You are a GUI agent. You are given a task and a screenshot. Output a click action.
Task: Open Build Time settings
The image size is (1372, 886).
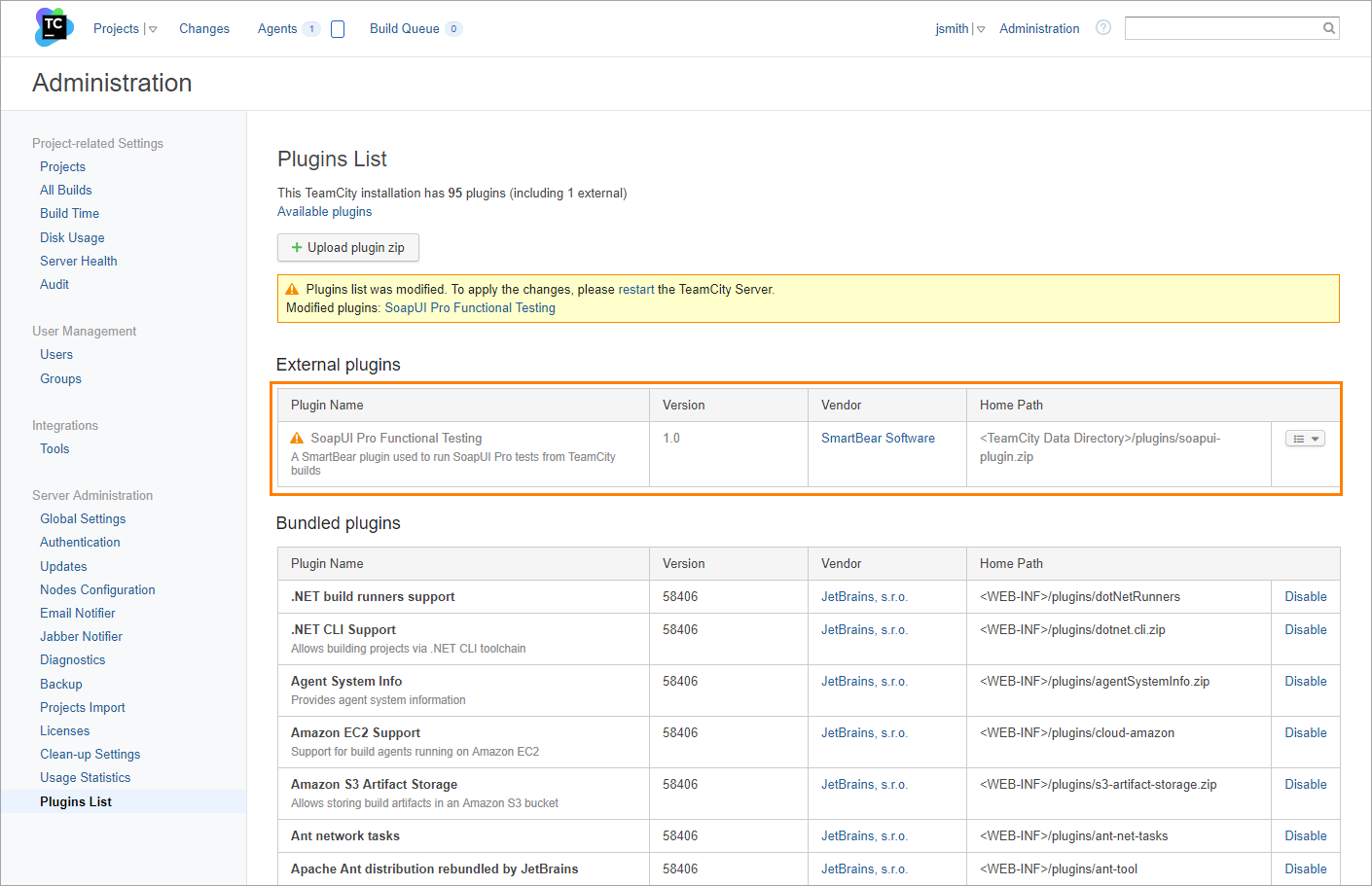69,213
